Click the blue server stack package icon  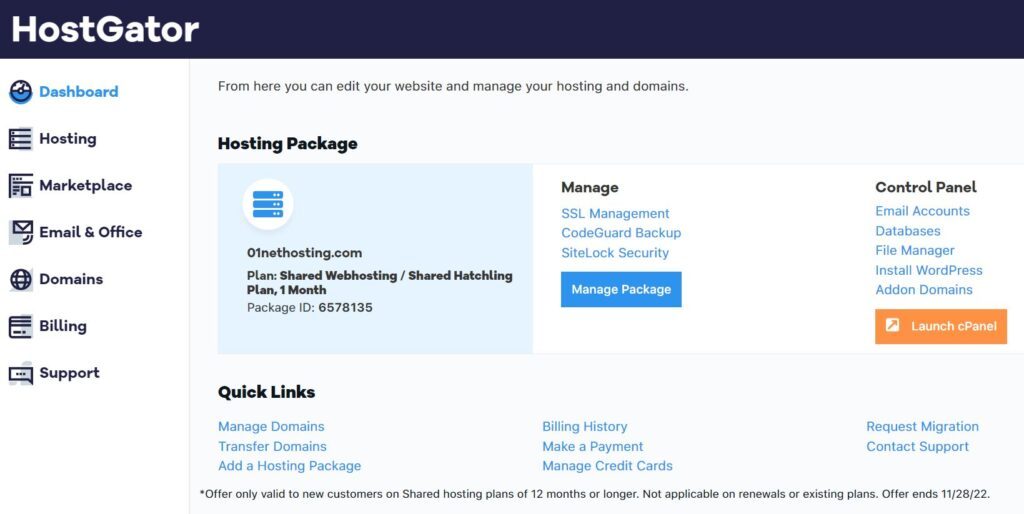tap(268, 204)
